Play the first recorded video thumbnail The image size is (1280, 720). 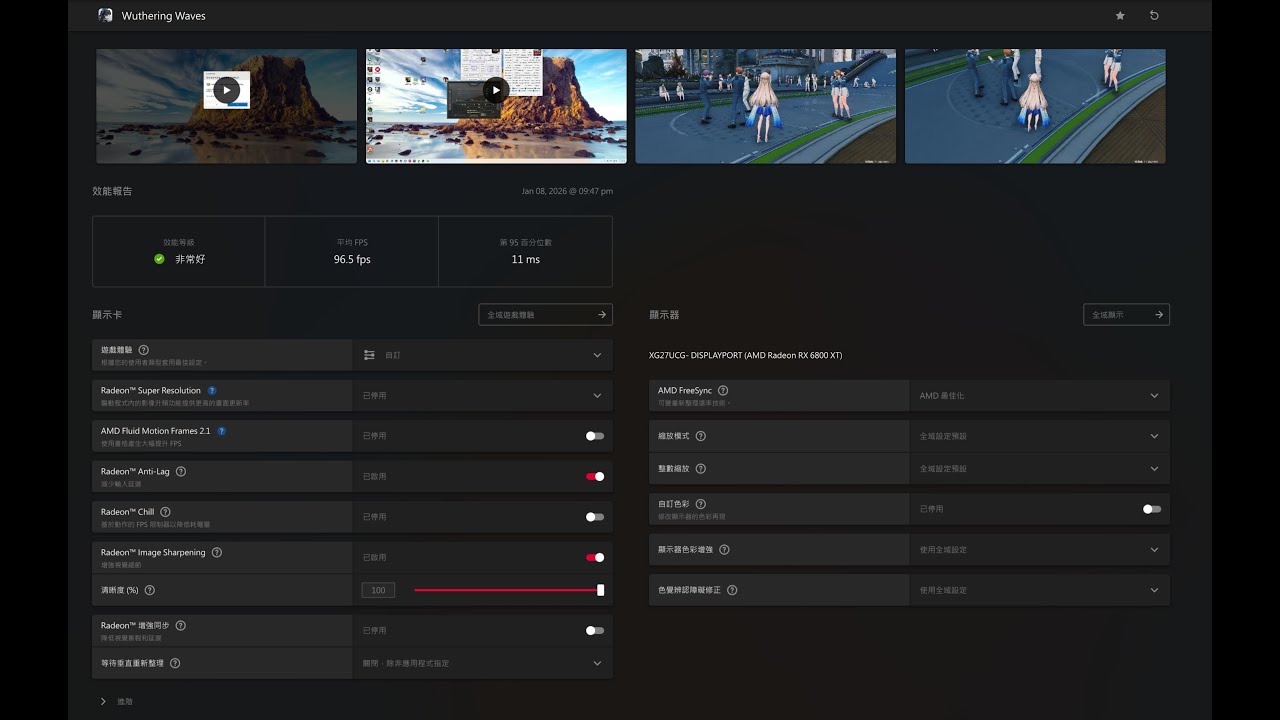(227, 90)
